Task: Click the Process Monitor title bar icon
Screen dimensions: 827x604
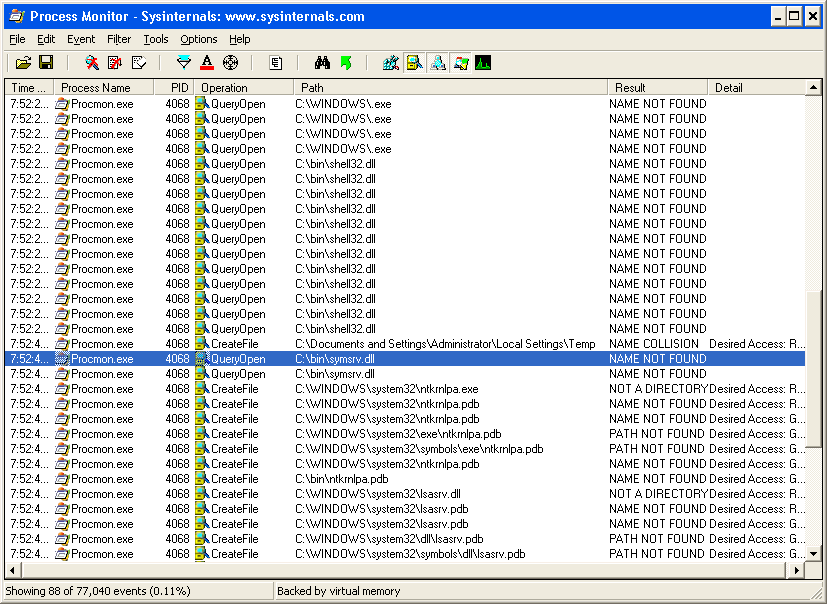Action: click(16, 16)
